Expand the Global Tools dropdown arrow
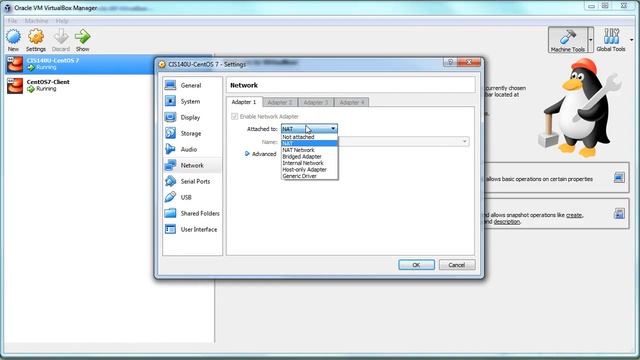 click(x=631, y=40)
